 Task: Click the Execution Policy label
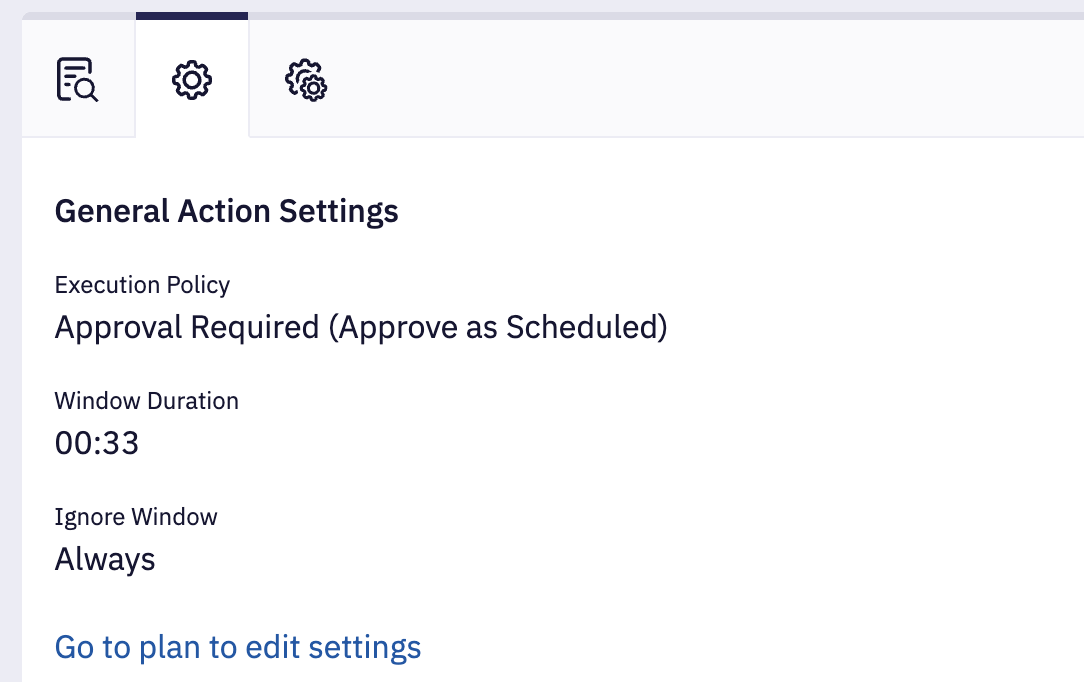click(x=142, y=285)
